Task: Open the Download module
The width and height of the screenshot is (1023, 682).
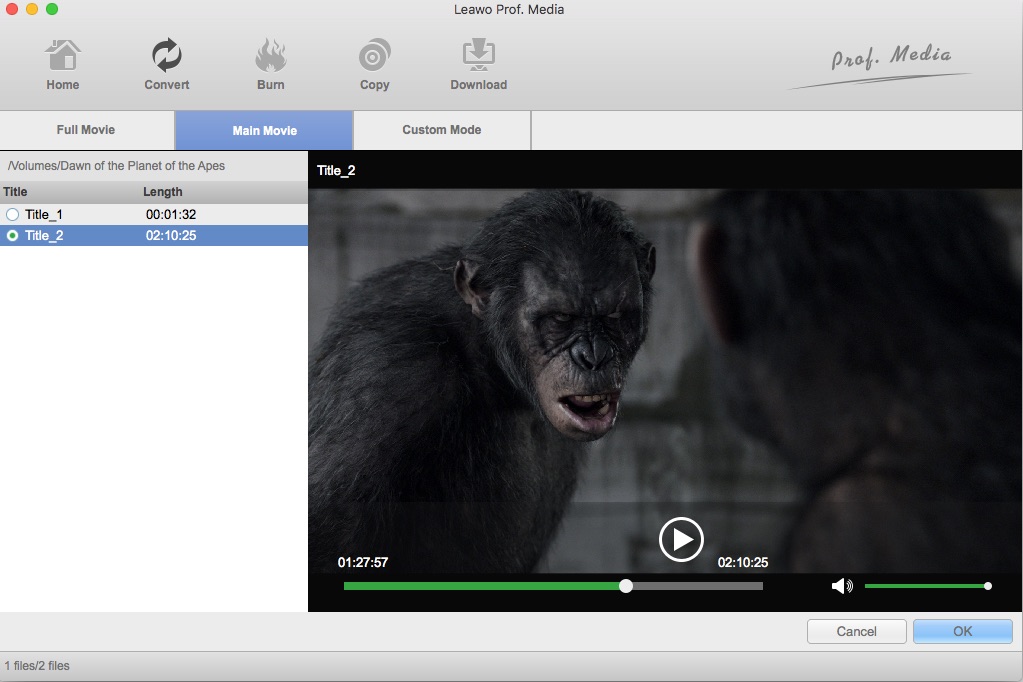Action: tap(478, 64)
